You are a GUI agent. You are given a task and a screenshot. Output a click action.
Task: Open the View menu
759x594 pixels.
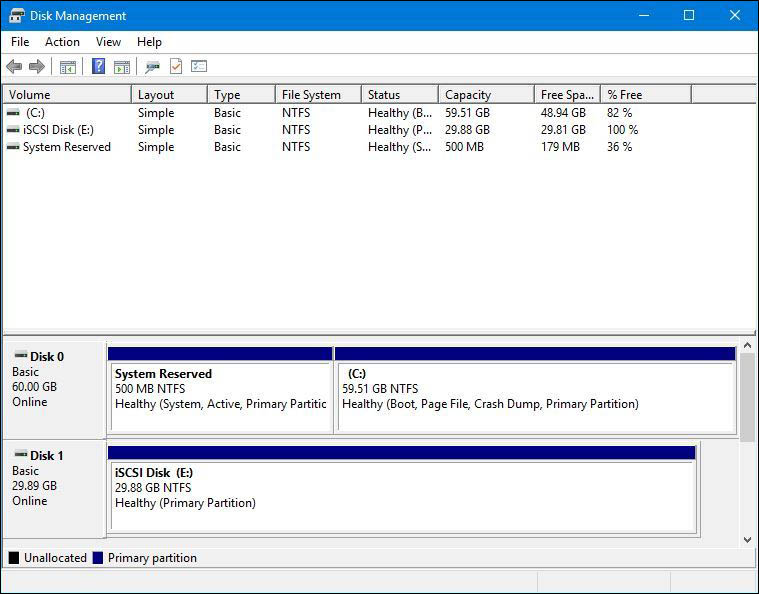pyautogui.click(x=108, y=42)
